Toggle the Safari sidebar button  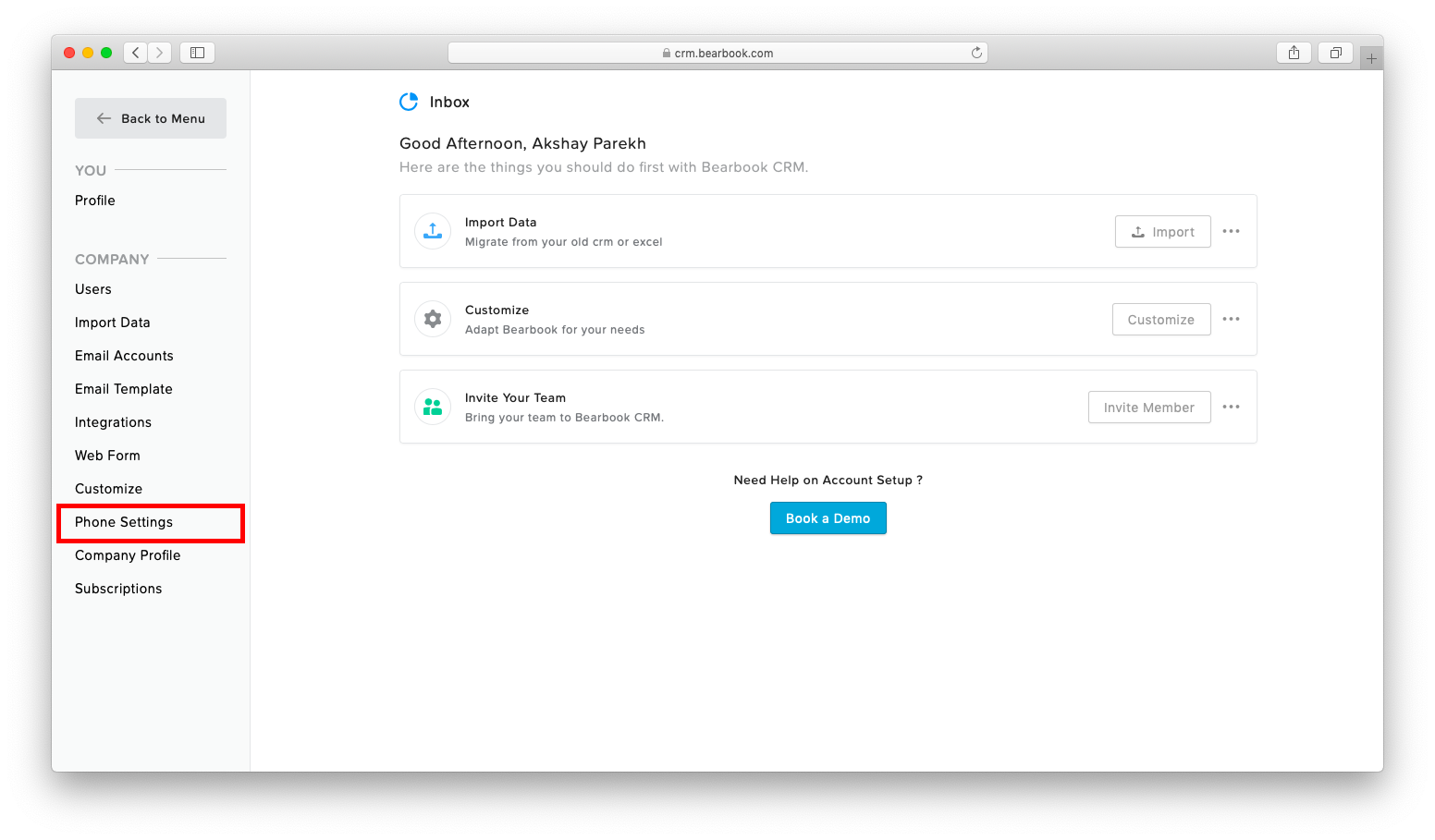pyautogui.click(x=197, y=53)
